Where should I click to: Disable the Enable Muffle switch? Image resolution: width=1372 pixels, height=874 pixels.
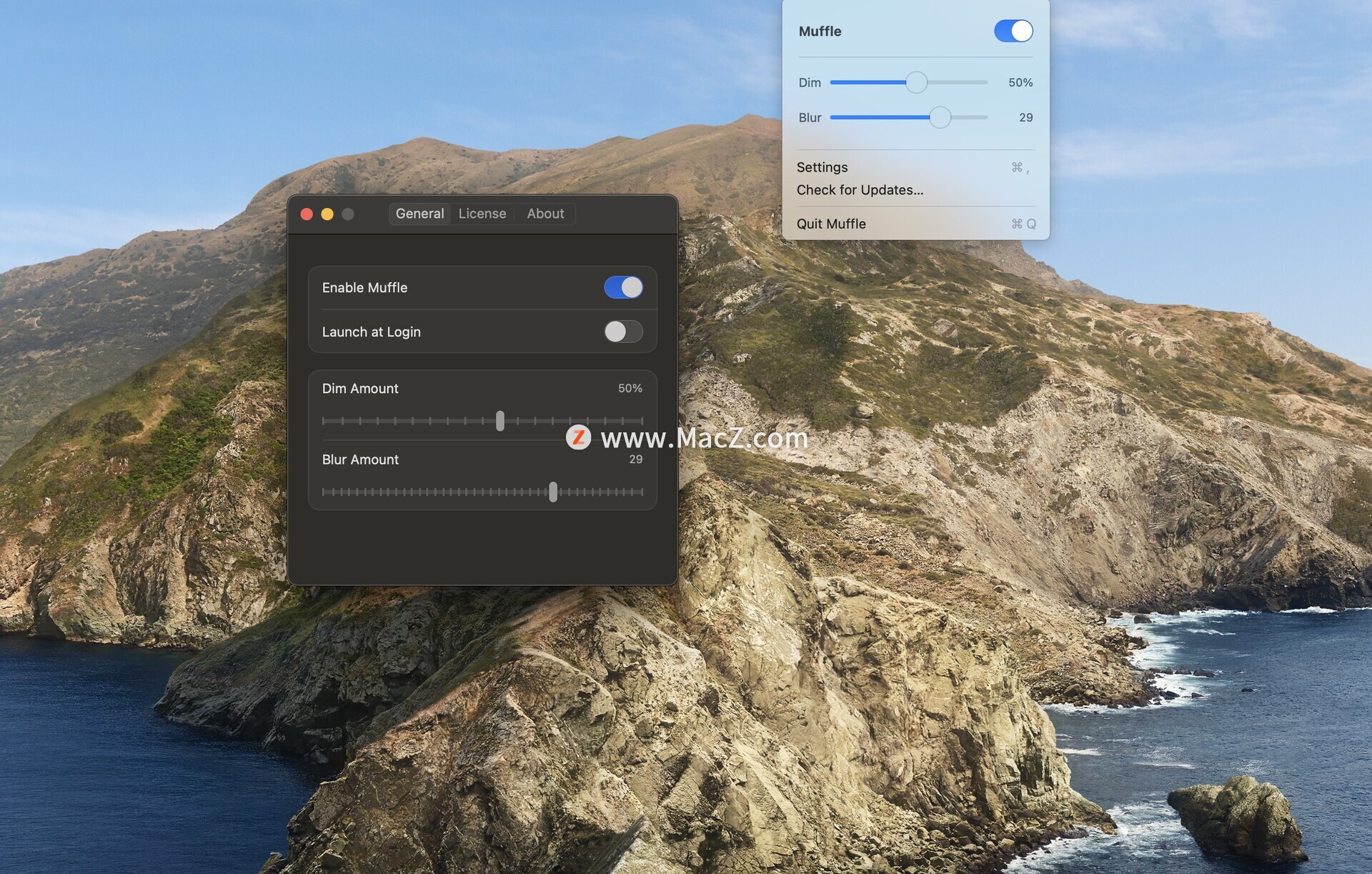coord(622,287)
